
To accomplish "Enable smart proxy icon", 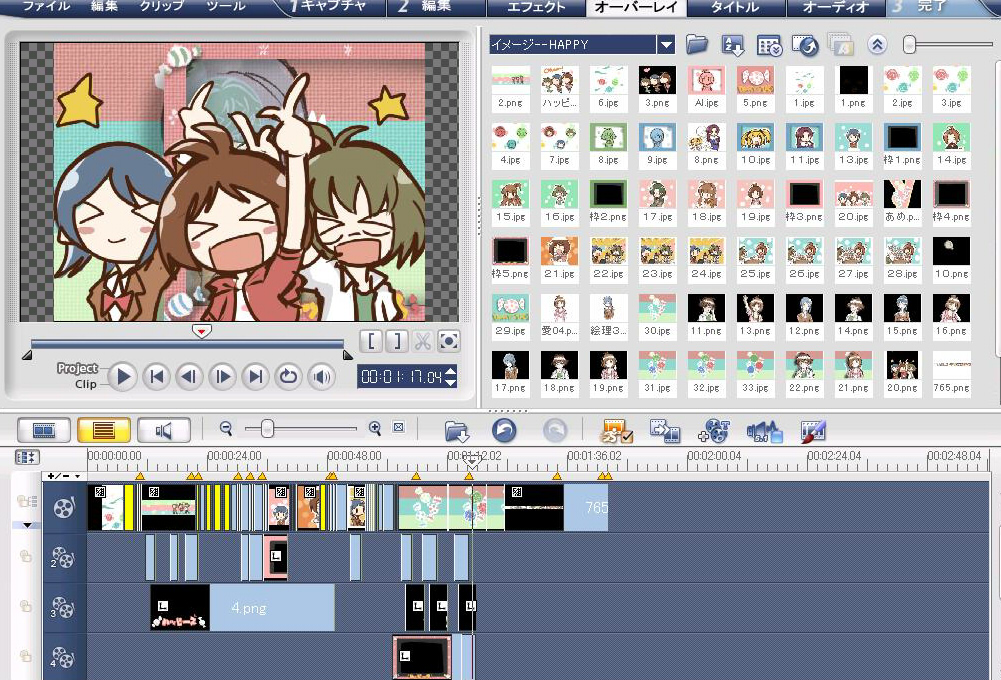I will [x=617, y=431].
